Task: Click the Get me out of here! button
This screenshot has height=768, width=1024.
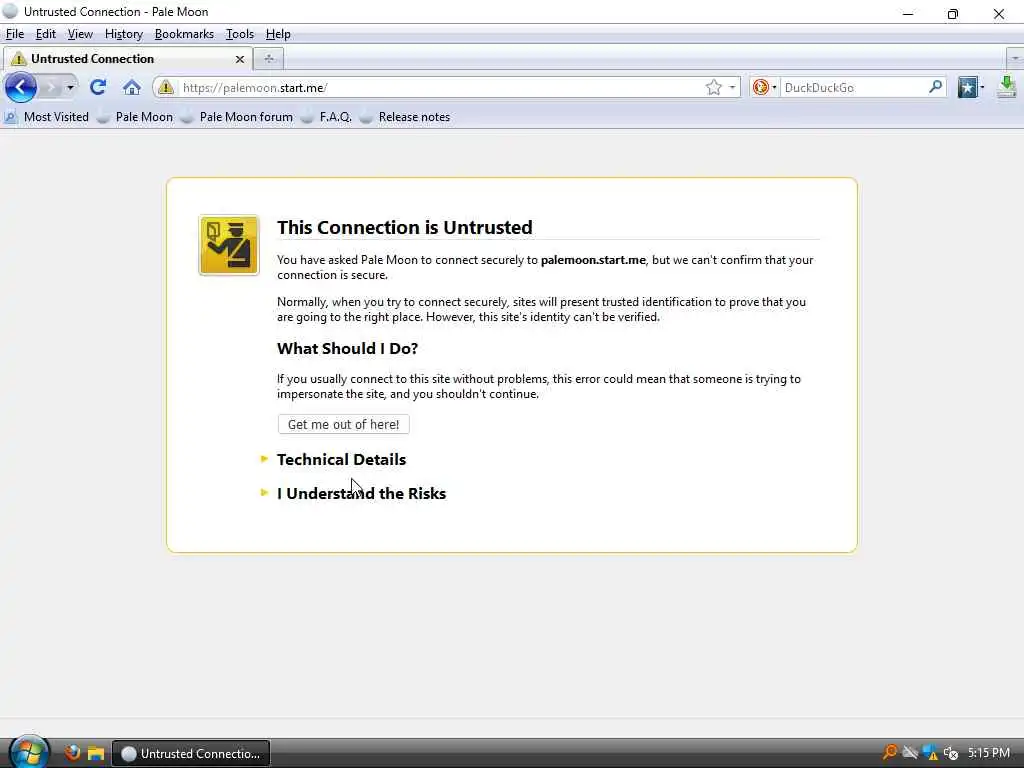Action: coord(344,424)
